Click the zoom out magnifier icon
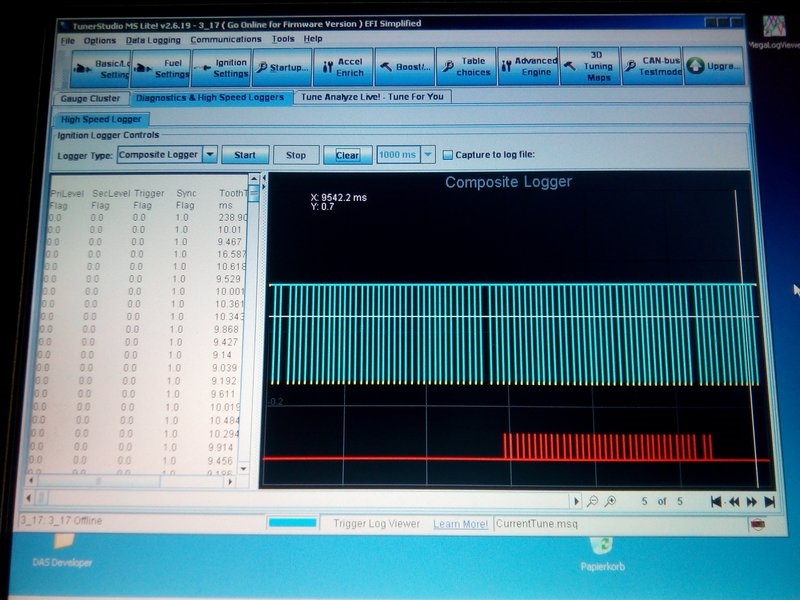The image size is (800, 600). point(593,501)
